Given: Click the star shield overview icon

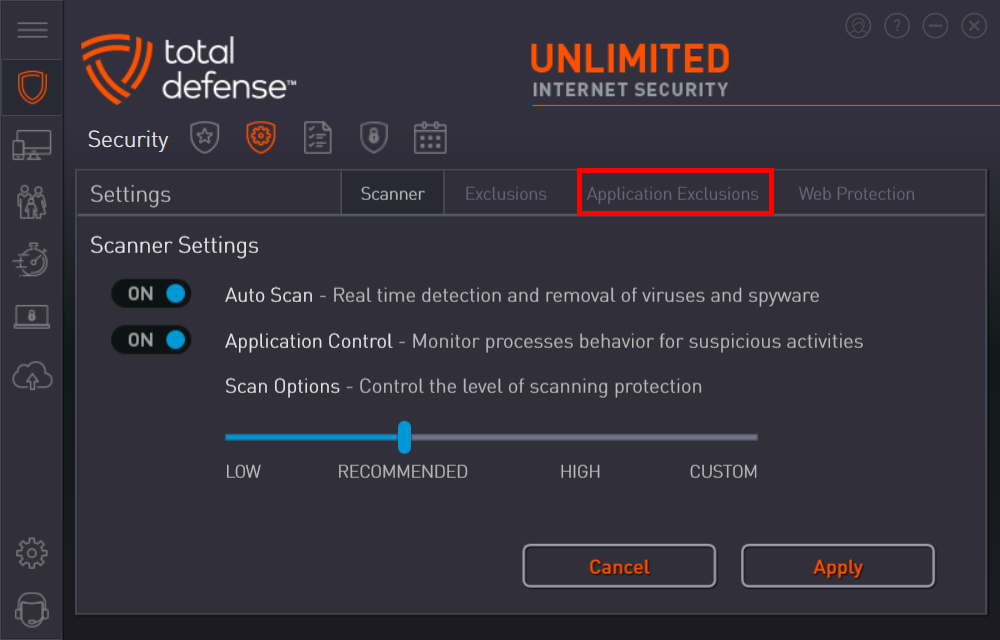Looking at the screenshot, I should [205, 138].
